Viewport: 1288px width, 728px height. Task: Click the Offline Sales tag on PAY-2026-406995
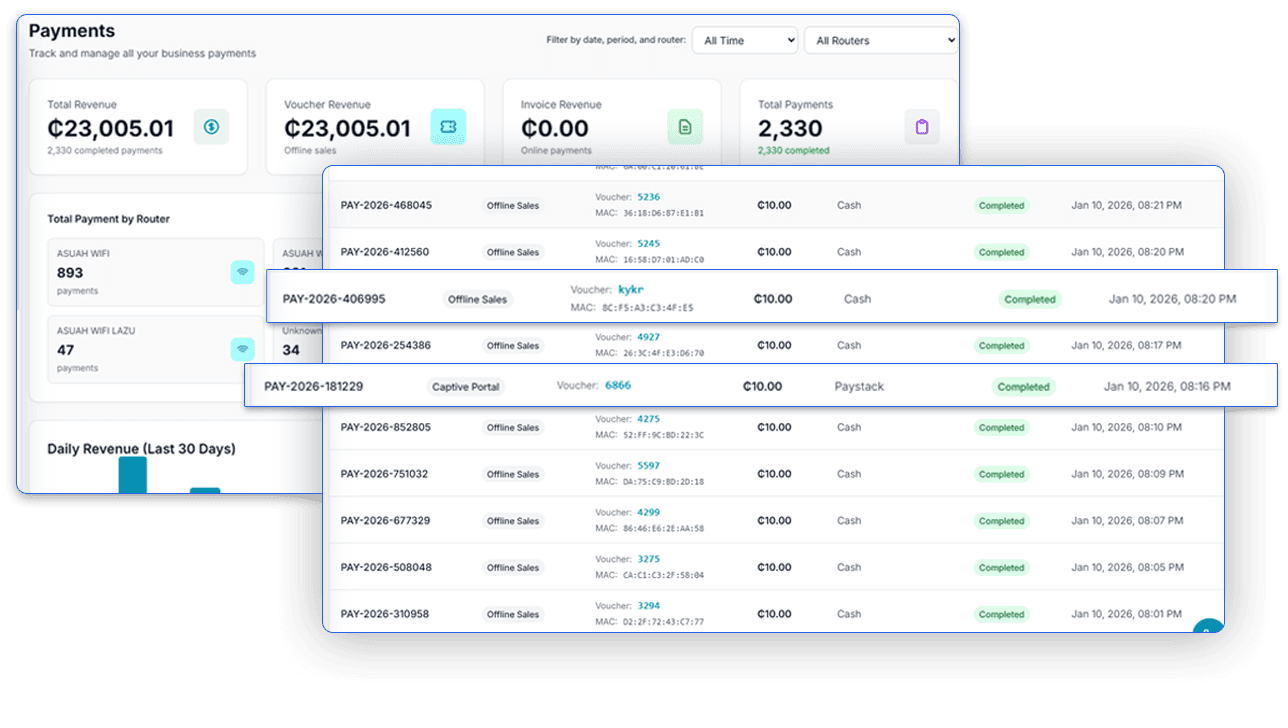[477, 298]
